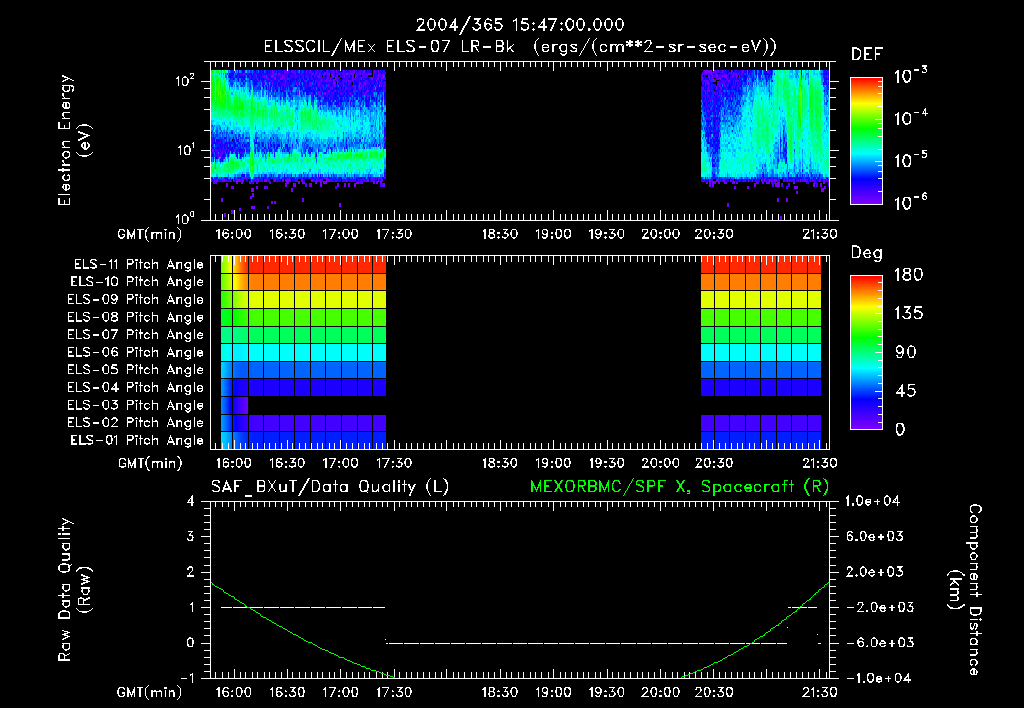The width and height of the screenshot is (1024, 708).
Task: Click the 16:00 time label under the spectrogram
Action: point(233,234)
